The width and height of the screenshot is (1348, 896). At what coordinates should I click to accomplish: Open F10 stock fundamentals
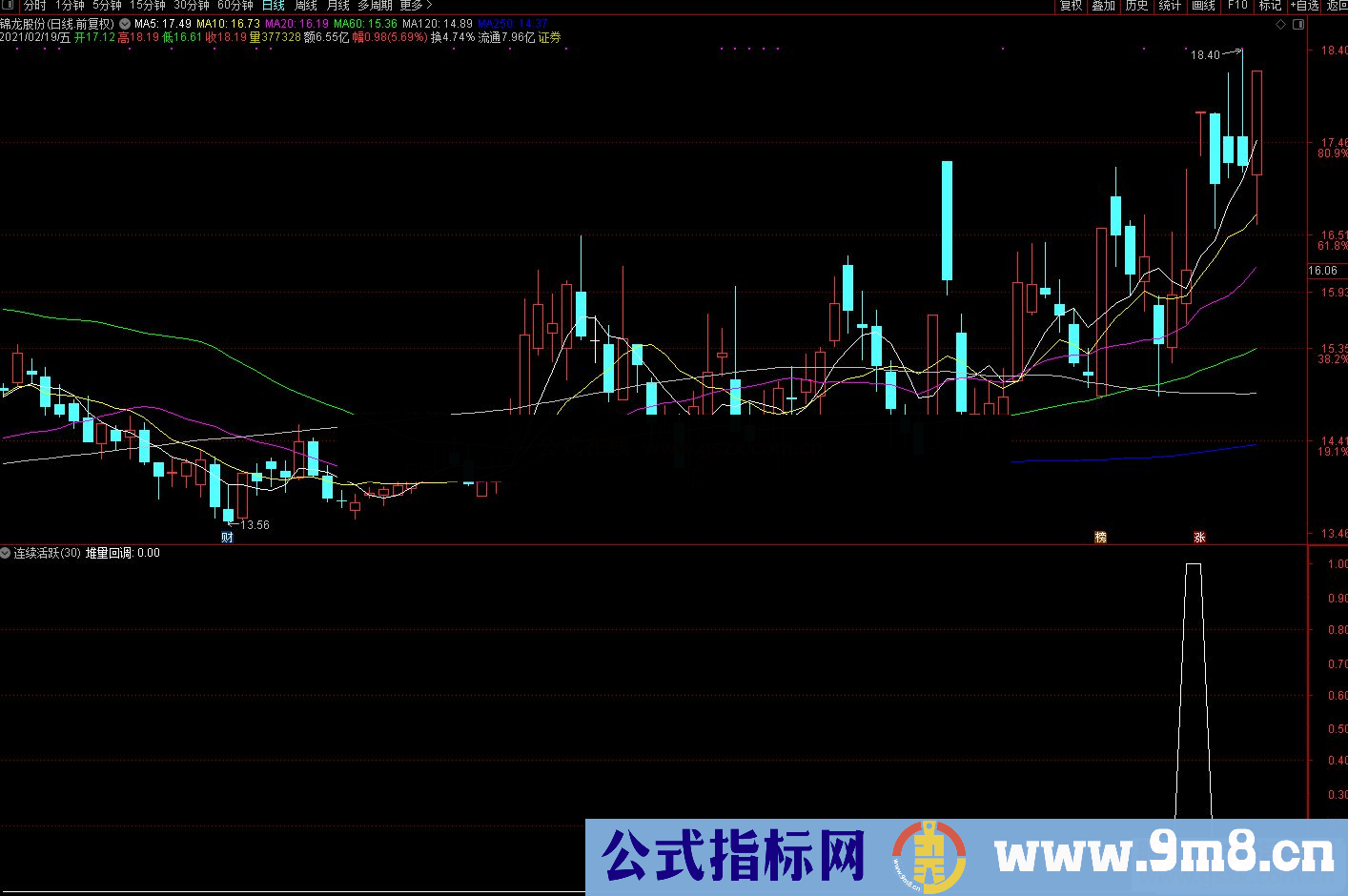point(1236,6)
